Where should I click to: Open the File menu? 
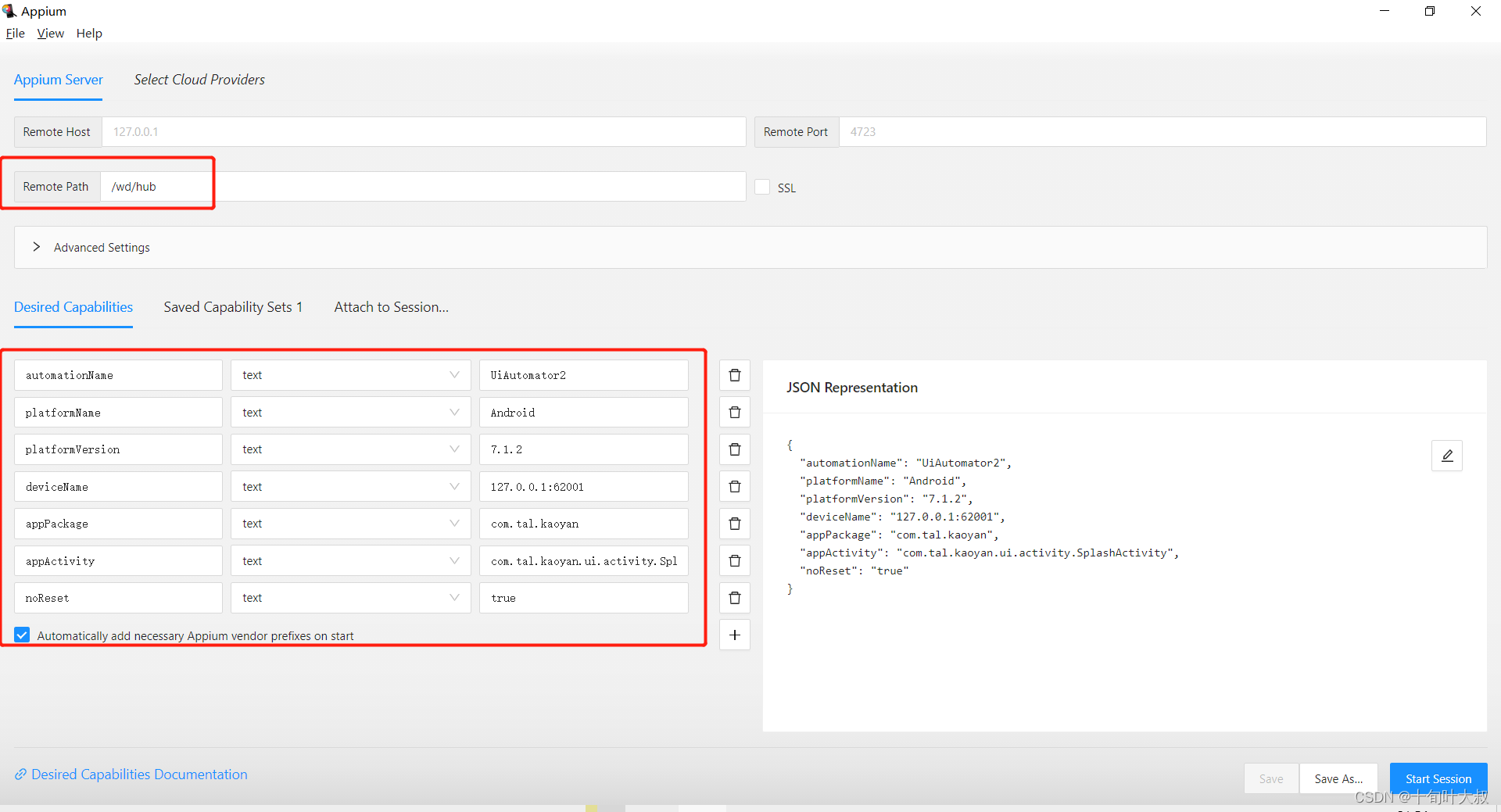coord(16,33)
